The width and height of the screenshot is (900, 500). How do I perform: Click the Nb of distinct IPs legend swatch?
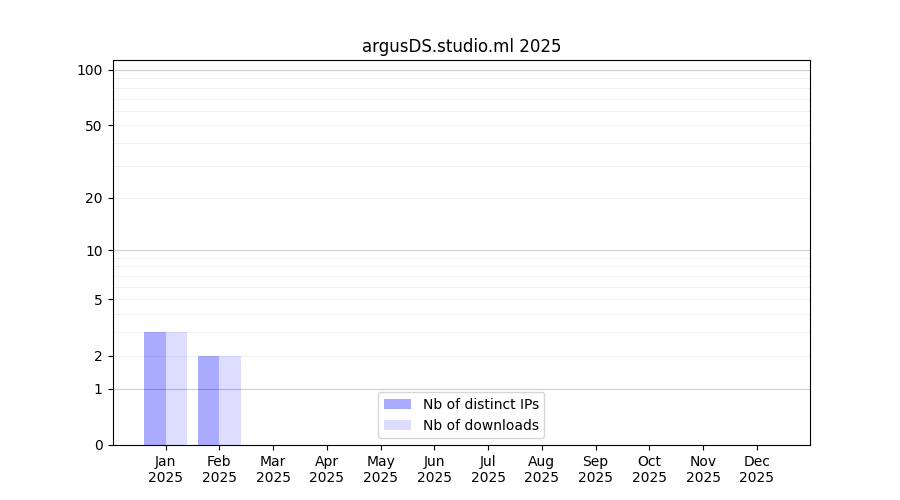[397, 404]
